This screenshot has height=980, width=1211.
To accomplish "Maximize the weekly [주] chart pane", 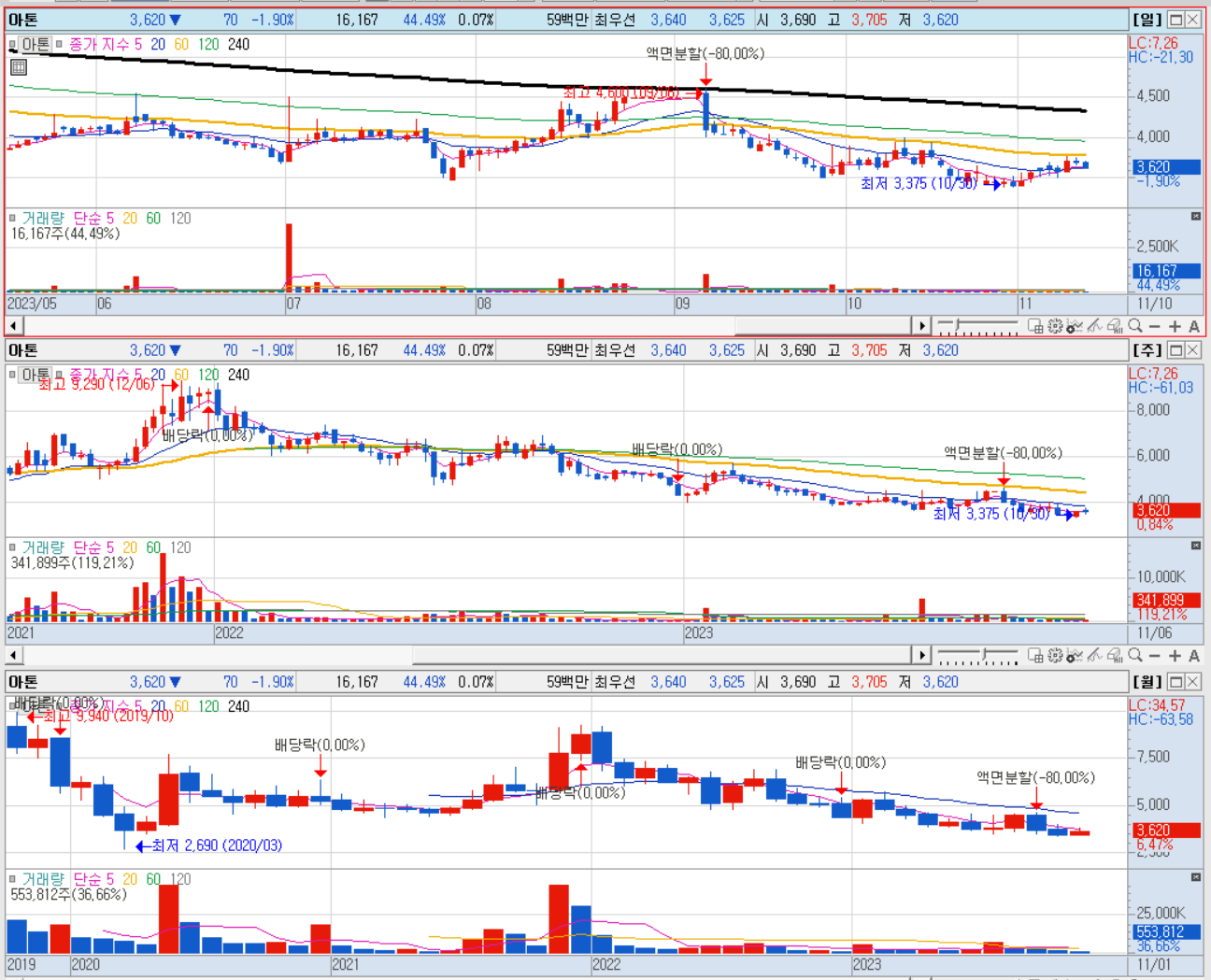I will [1175, 350].
